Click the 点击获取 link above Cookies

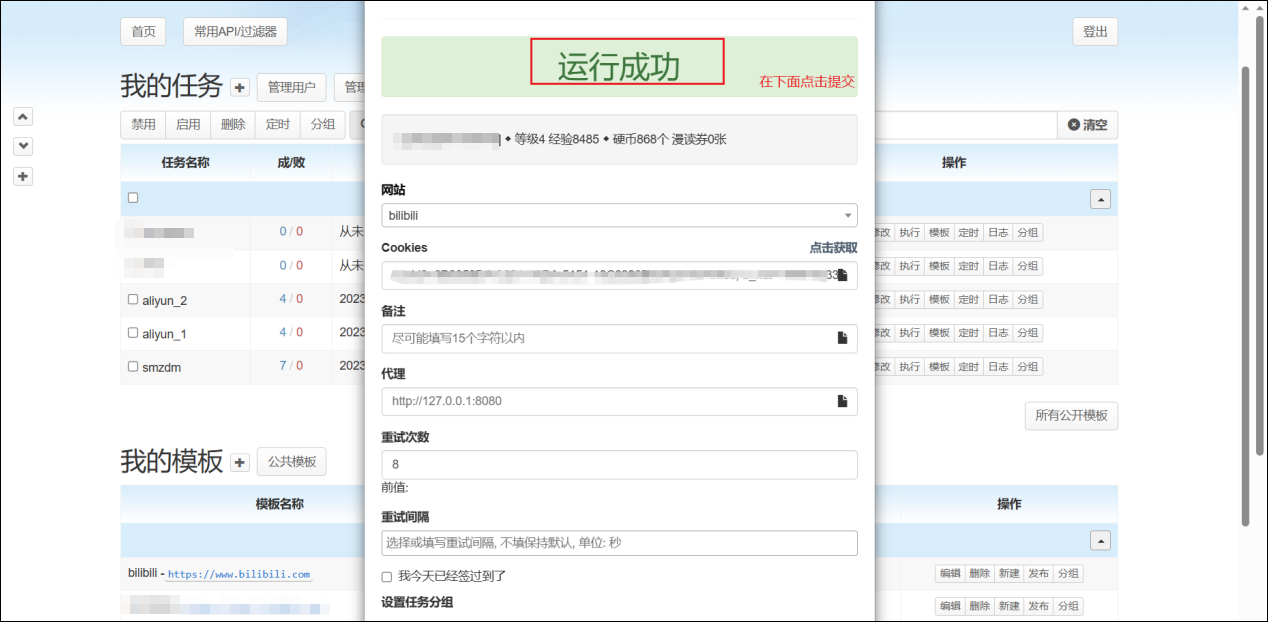click(833, 247)
